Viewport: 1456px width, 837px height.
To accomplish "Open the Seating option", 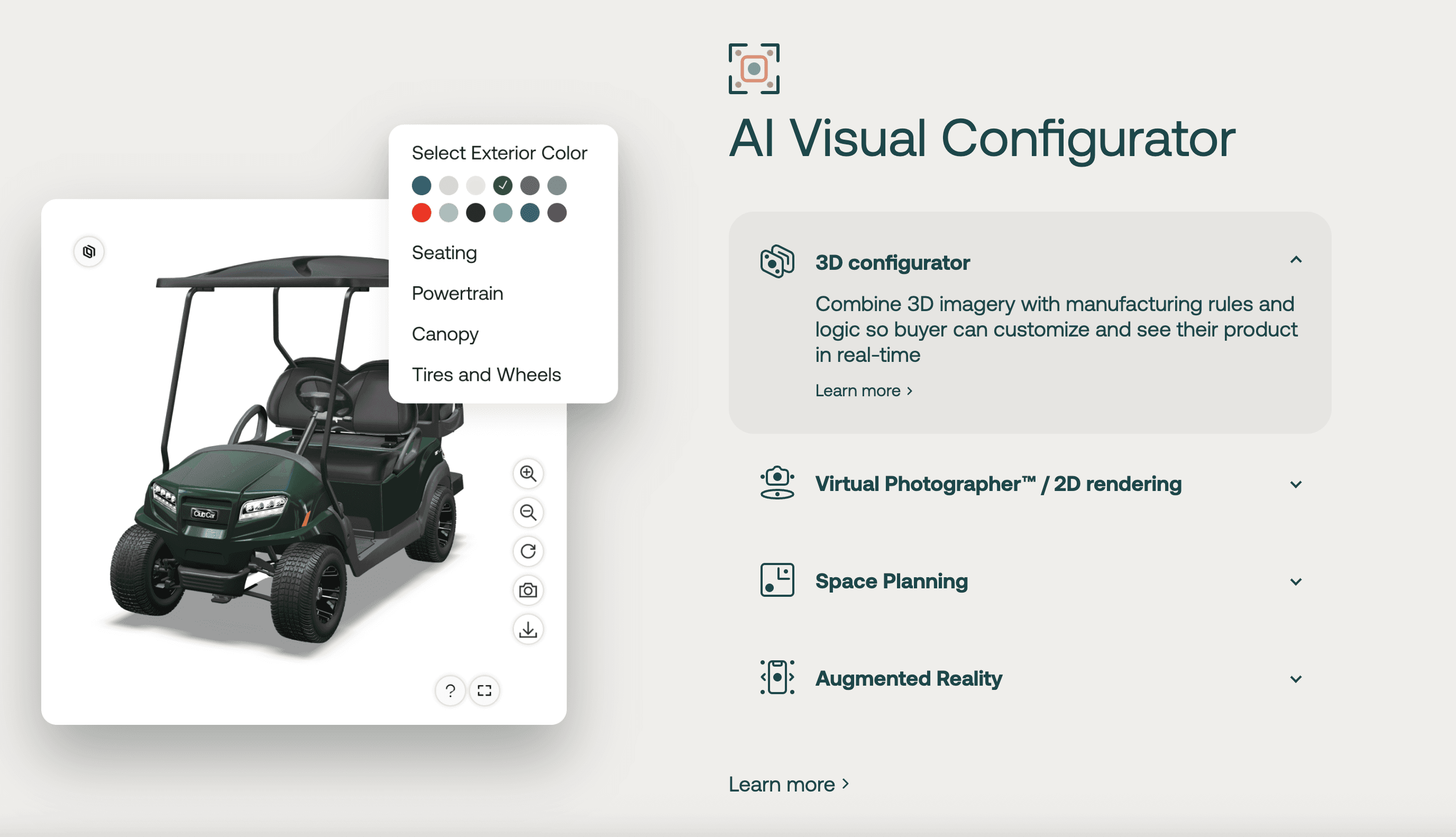I will [444, 252].
